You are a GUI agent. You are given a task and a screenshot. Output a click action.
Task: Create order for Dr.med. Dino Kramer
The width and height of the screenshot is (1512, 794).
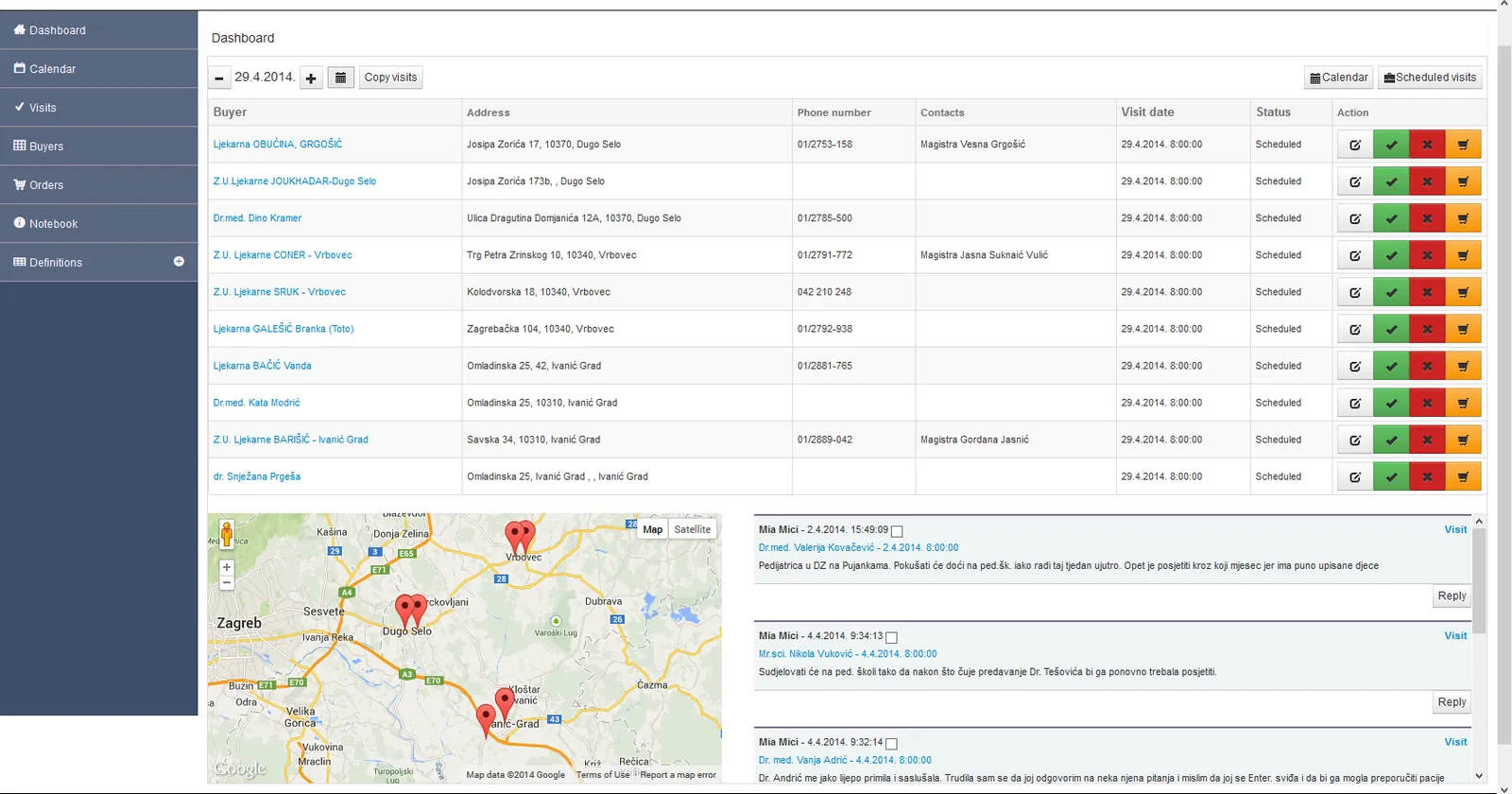click(x=1463, y=218)
